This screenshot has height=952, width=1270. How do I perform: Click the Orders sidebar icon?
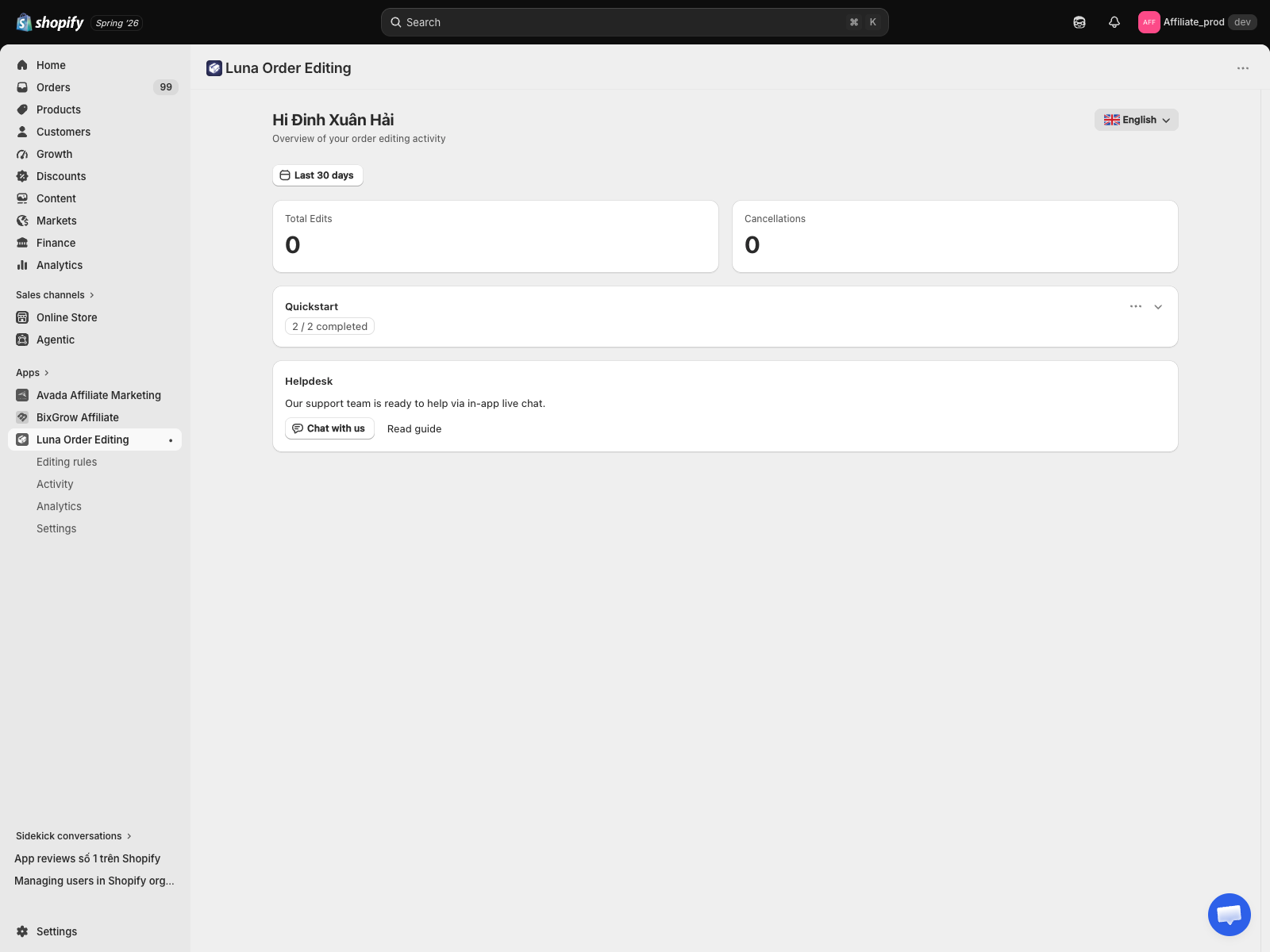[x=22, y=87]
